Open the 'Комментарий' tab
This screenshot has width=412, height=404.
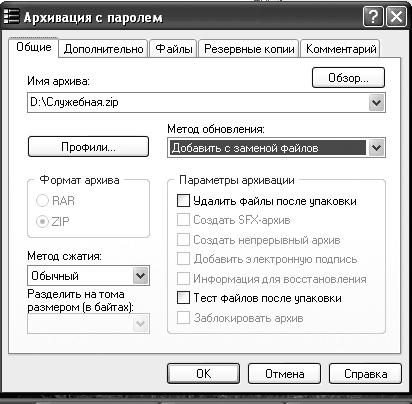click(340, 49)
